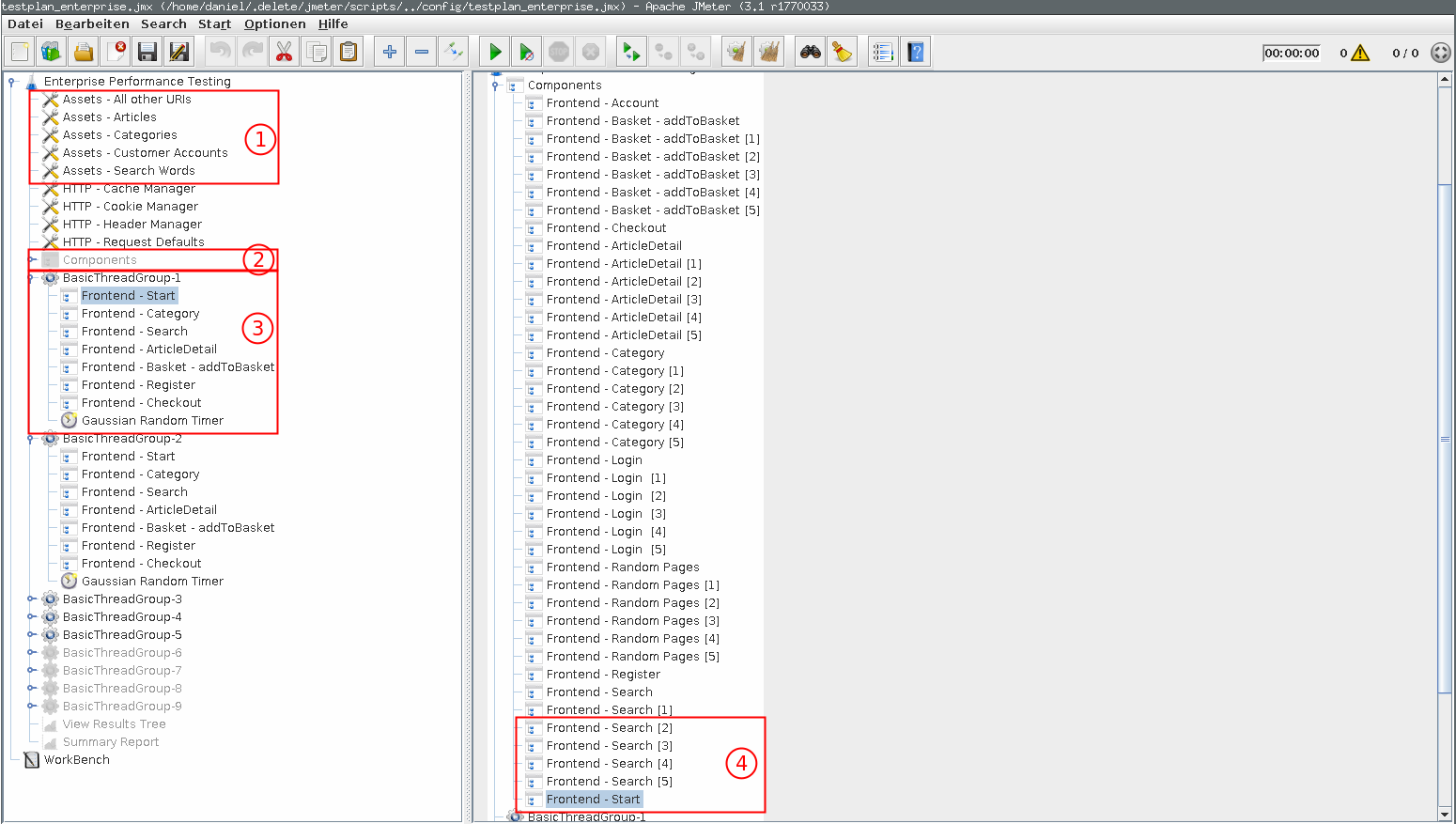Click the right panel vertical scrollbar

[x=1445, y=440]
